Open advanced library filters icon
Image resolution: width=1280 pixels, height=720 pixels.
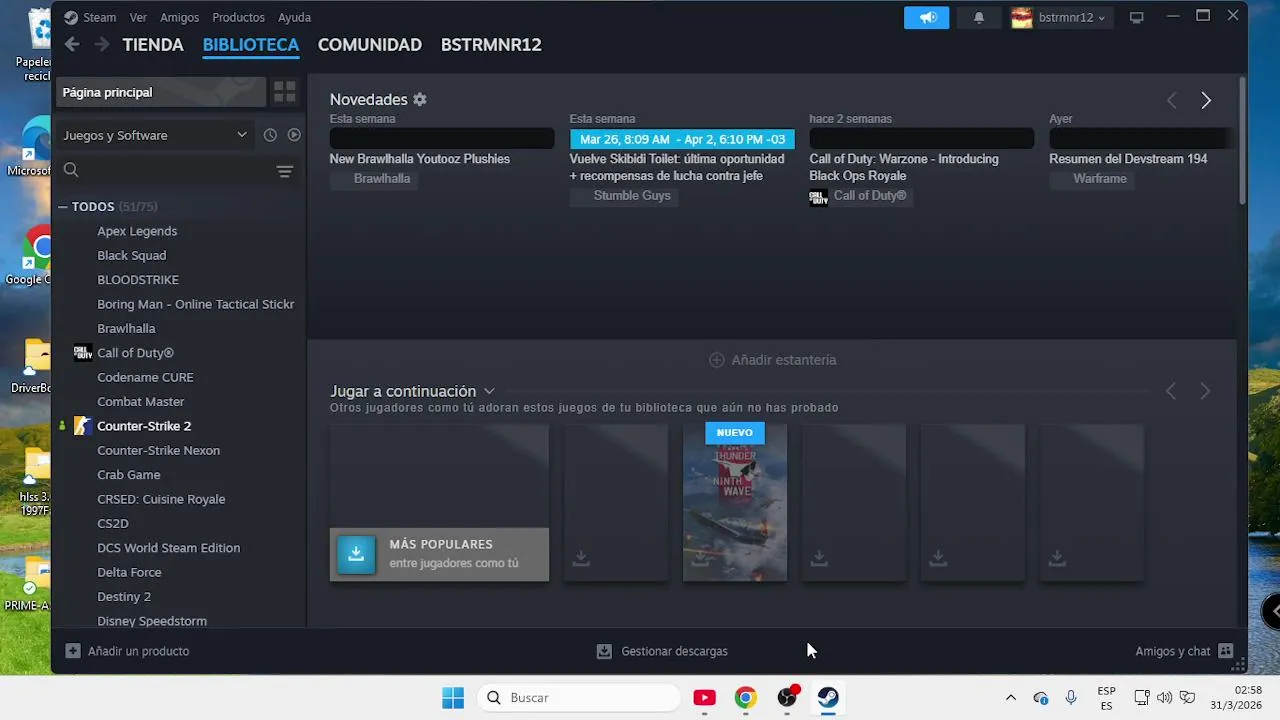(x=285, y=171)
